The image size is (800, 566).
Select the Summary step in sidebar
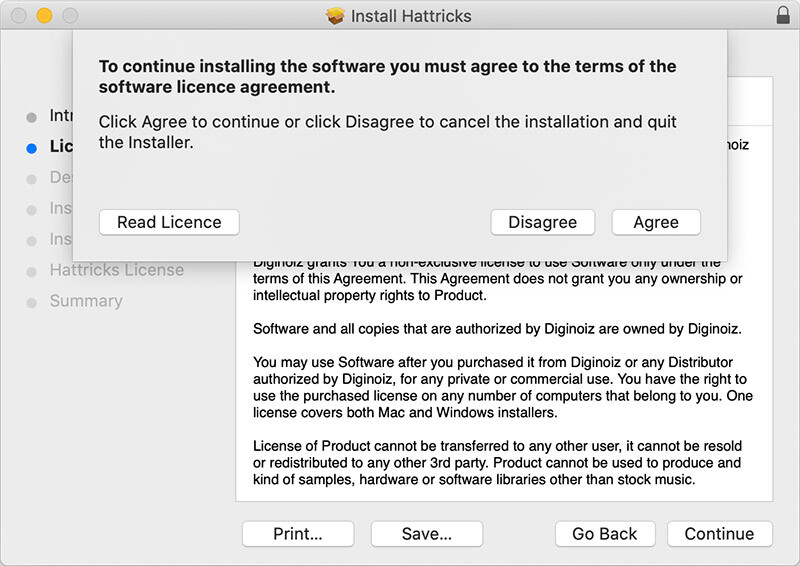(86, 301)
